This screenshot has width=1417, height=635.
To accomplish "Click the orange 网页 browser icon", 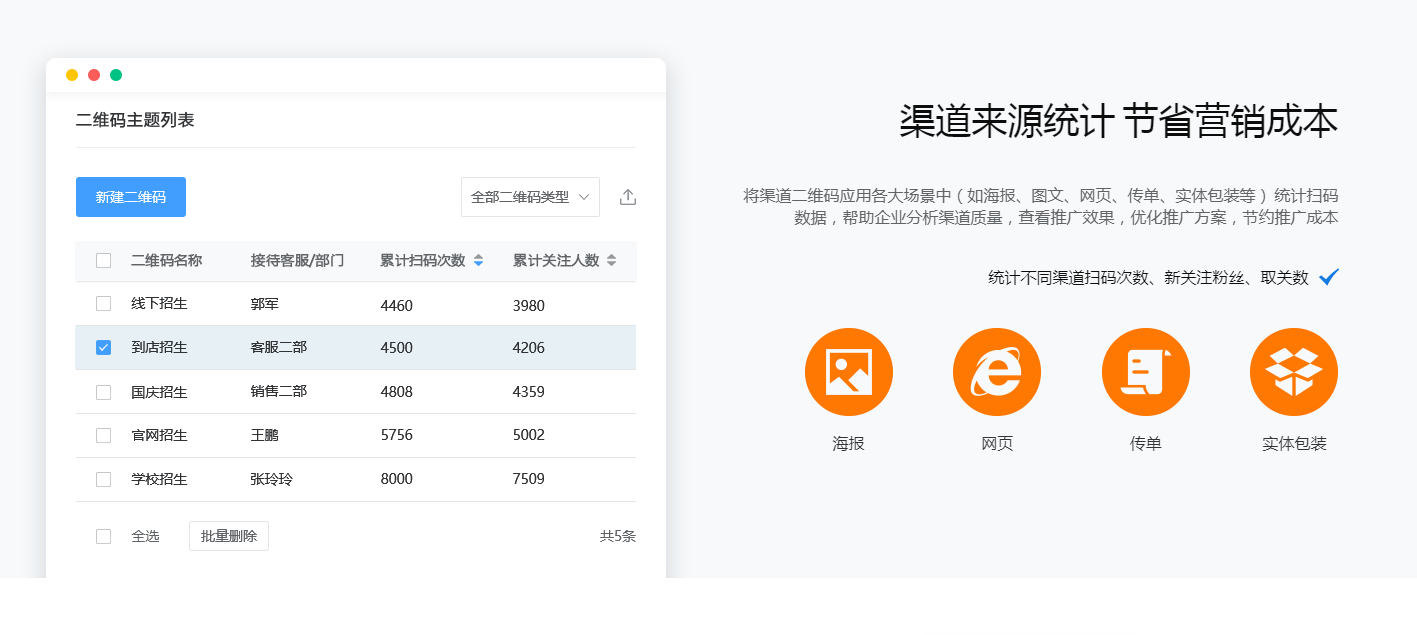I will point(996,372).
